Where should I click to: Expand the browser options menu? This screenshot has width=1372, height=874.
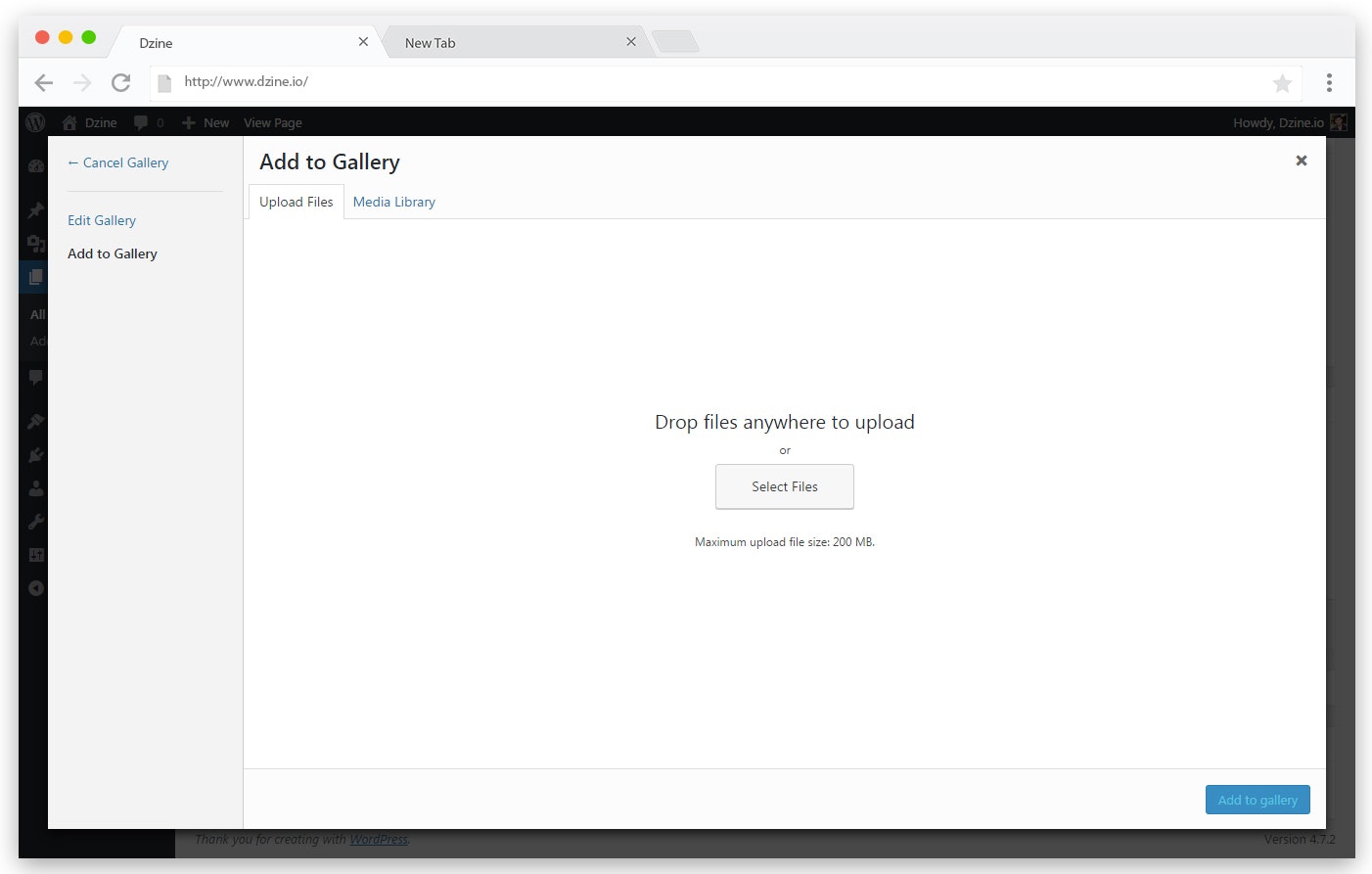coord(1329,83)
